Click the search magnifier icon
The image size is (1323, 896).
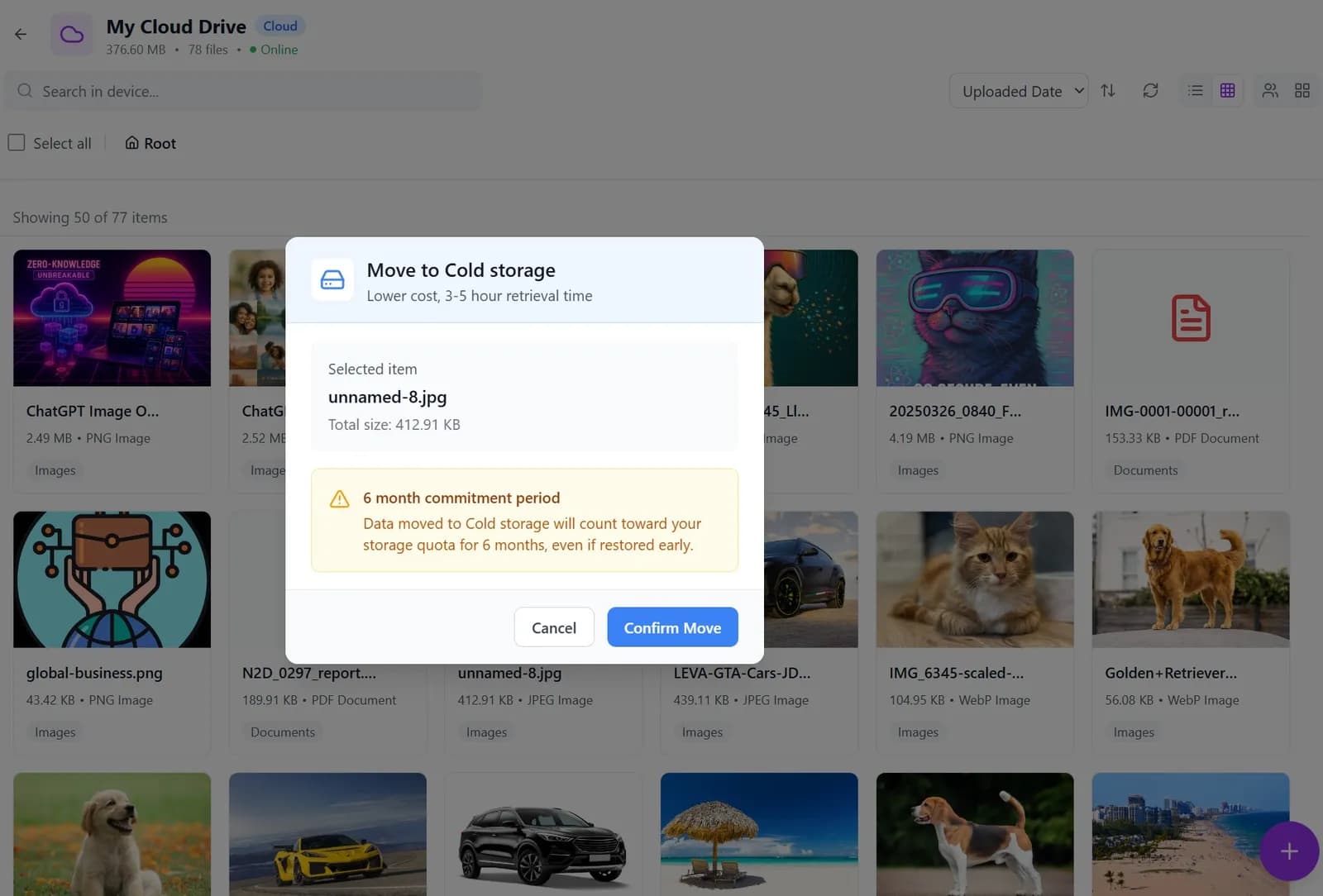pos(25,91)
